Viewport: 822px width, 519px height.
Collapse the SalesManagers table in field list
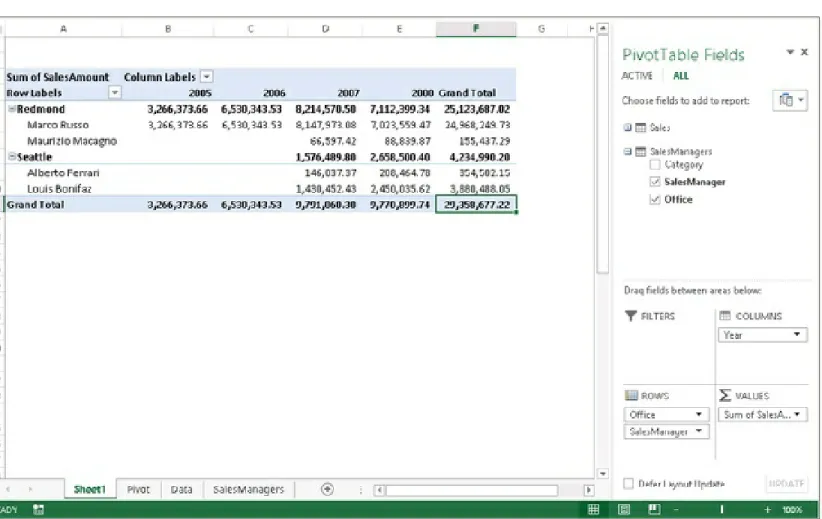[x=628, y=152]
